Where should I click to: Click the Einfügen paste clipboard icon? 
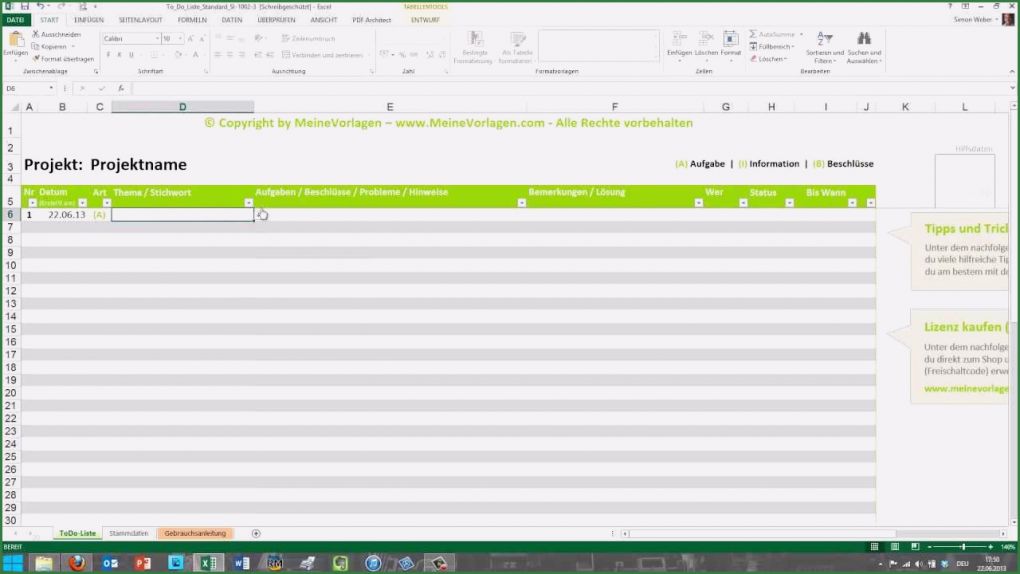coord(16,40)
